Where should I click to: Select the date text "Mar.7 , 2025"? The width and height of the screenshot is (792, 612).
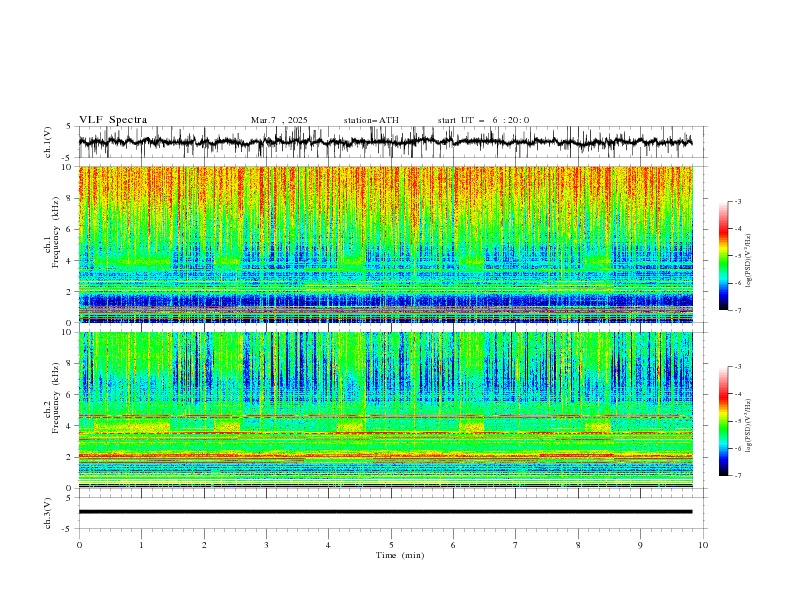[x=279, y=120]
